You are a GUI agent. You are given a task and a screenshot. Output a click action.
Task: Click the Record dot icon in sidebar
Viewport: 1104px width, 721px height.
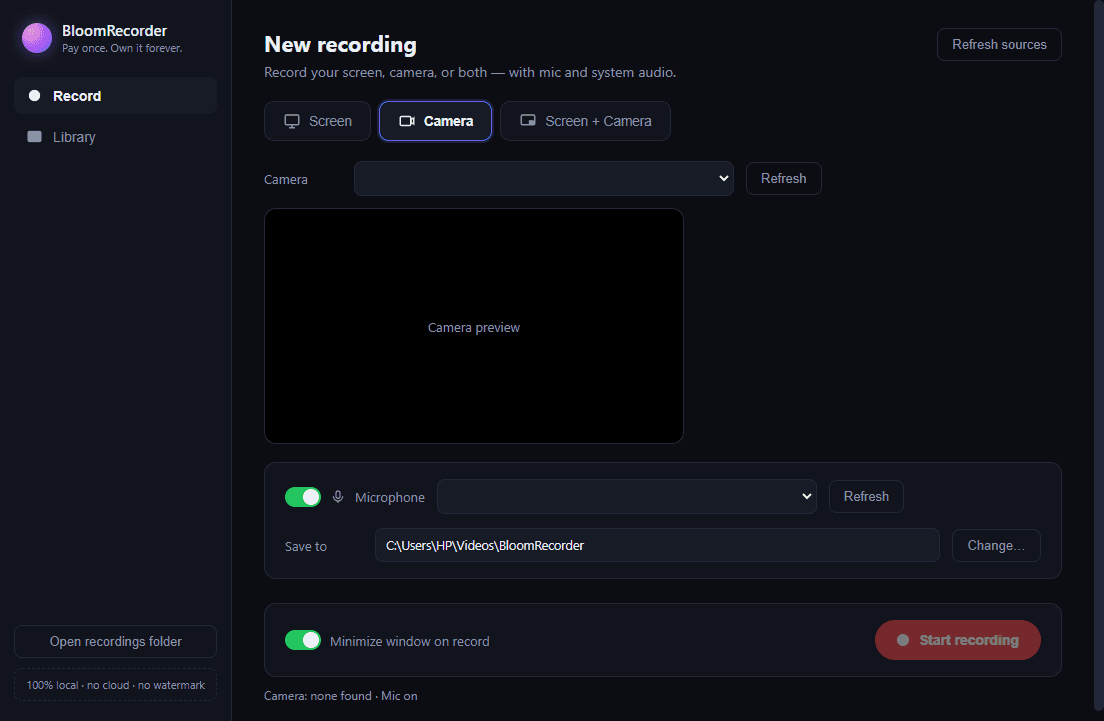point(34,96)
